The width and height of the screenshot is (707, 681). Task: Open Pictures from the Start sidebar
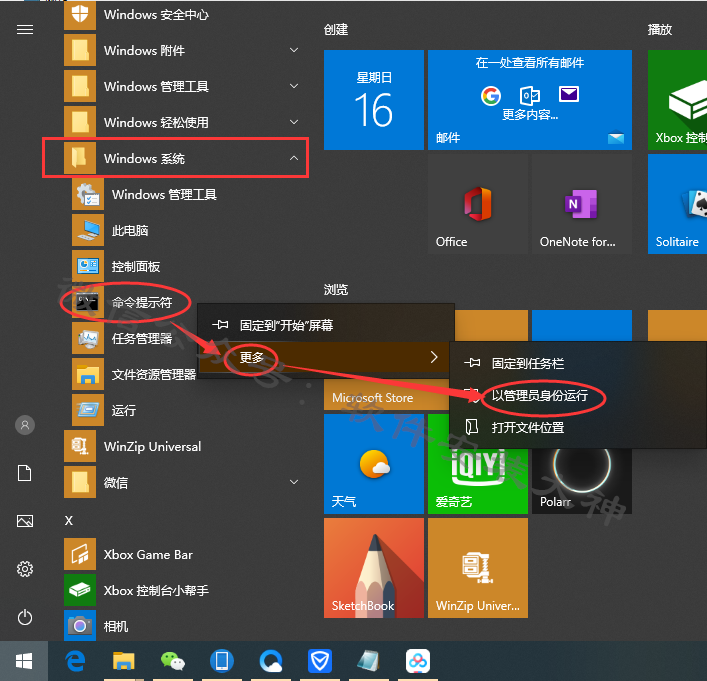click(25, 521)
